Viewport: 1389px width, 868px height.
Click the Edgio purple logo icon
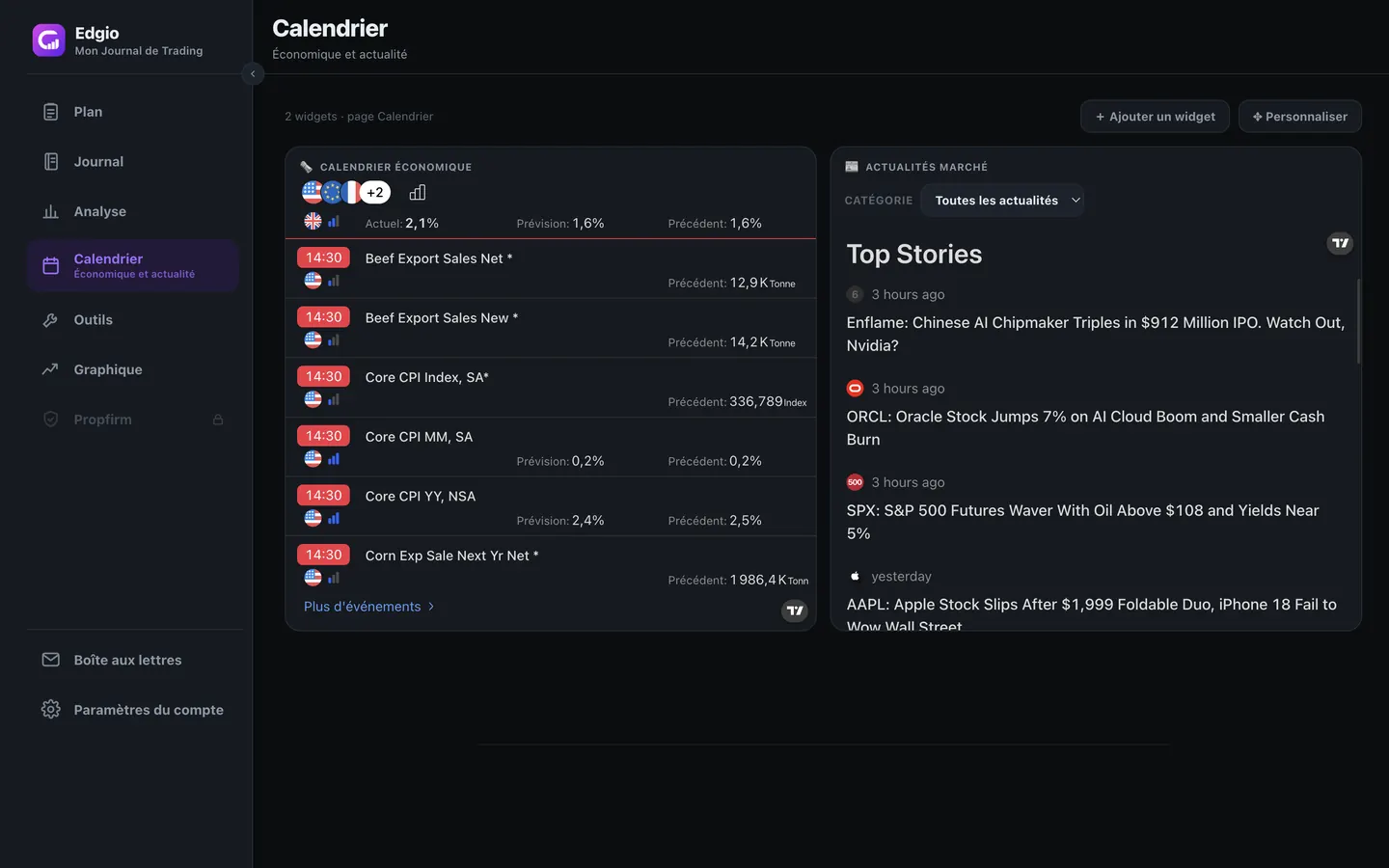[48, 41]
